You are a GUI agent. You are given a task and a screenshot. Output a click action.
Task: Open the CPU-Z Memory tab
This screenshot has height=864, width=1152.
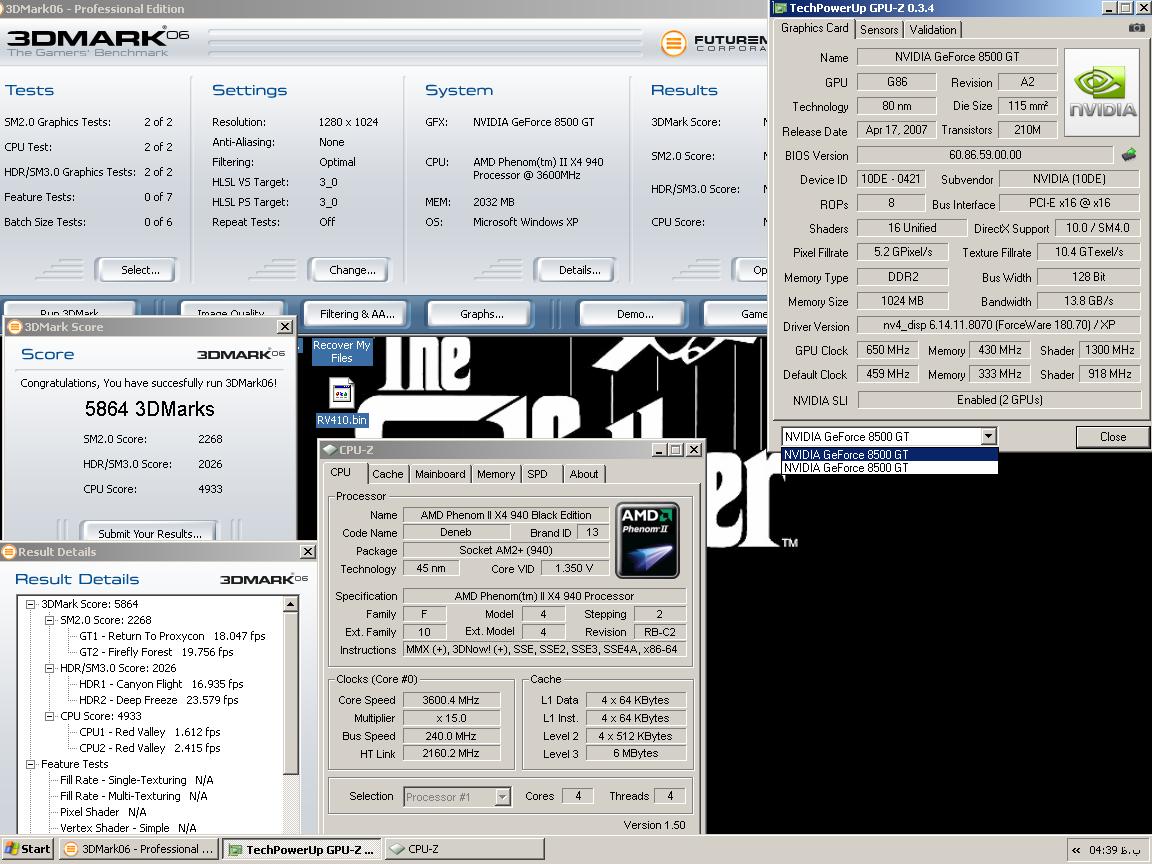click(x=496, y=474)
